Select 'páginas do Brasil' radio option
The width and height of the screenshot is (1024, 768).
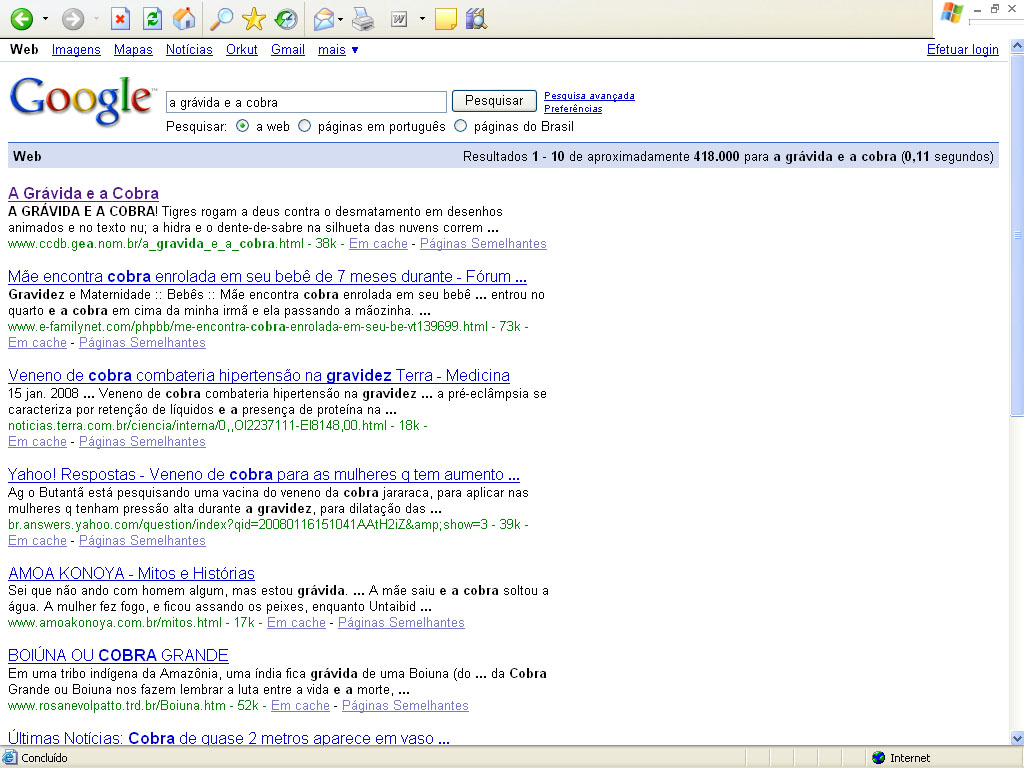pos(461,127)
